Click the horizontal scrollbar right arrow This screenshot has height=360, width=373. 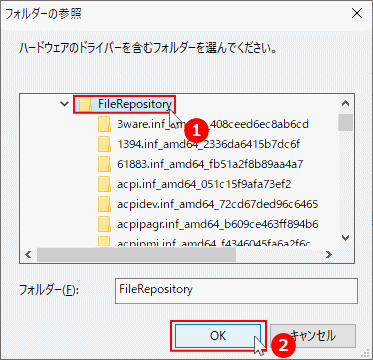click(329, 255)
